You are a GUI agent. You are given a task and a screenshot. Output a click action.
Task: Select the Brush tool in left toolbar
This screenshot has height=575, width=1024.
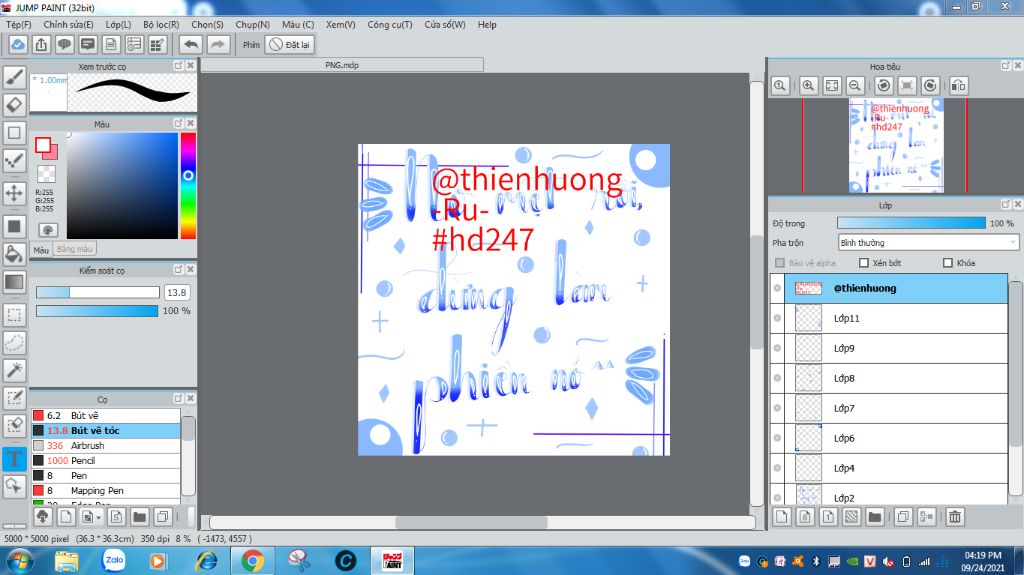[14, 77]
